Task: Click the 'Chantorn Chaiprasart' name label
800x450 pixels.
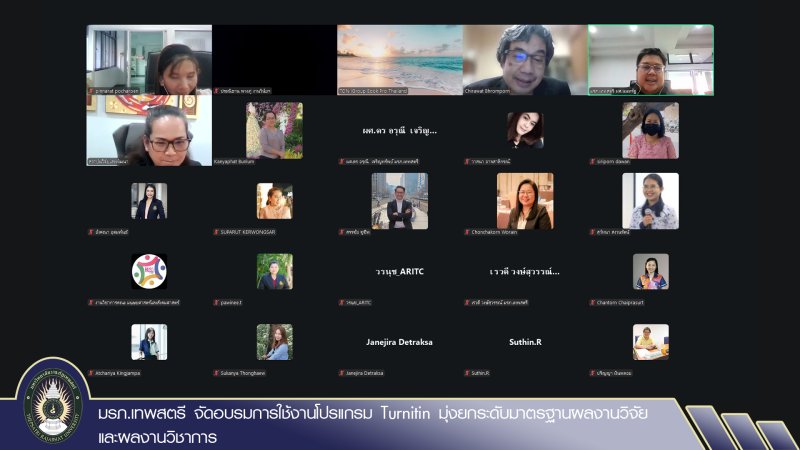Action: 620,302
